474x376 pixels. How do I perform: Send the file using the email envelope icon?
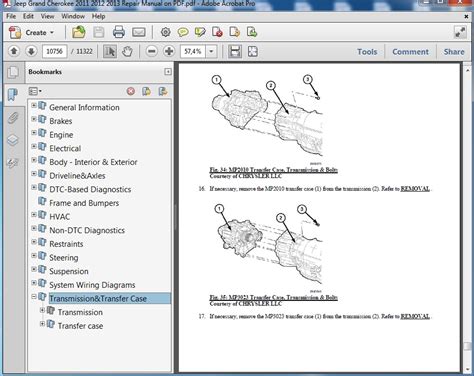139,32
